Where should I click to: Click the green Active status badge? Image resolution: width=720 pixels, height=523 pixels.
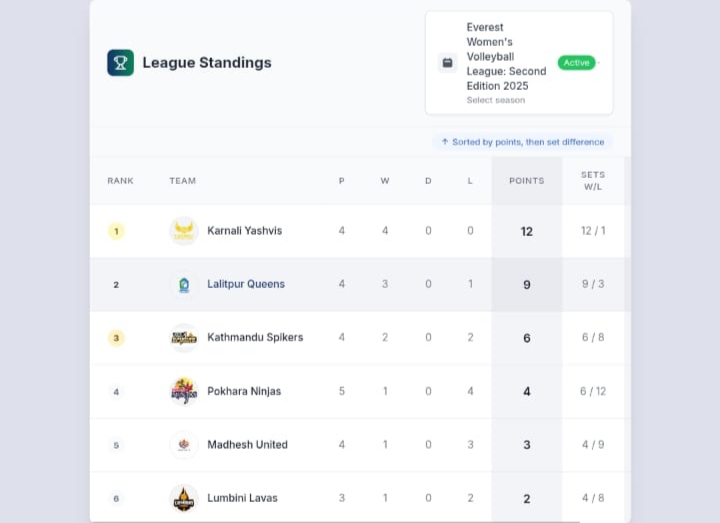(577, 63)
